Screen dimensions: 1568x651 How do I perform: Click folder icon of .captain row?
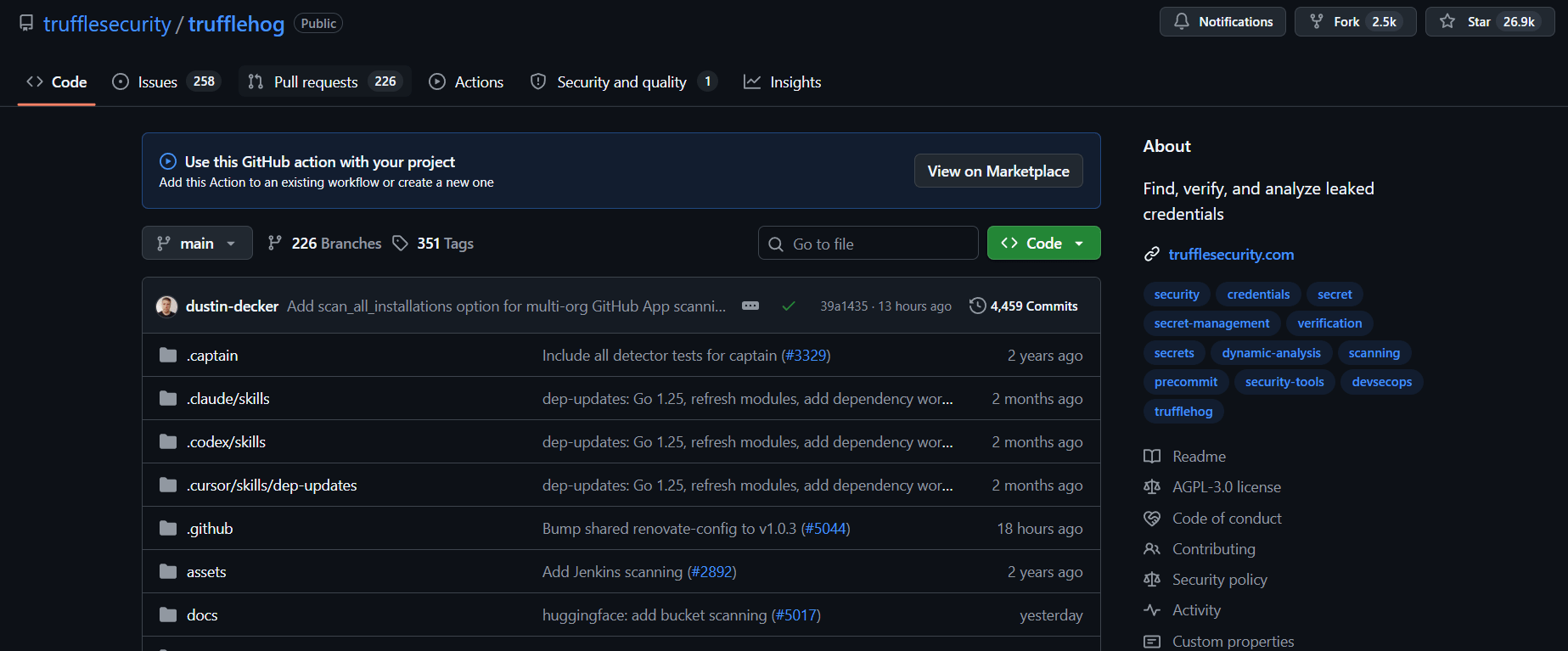(168, 355)
